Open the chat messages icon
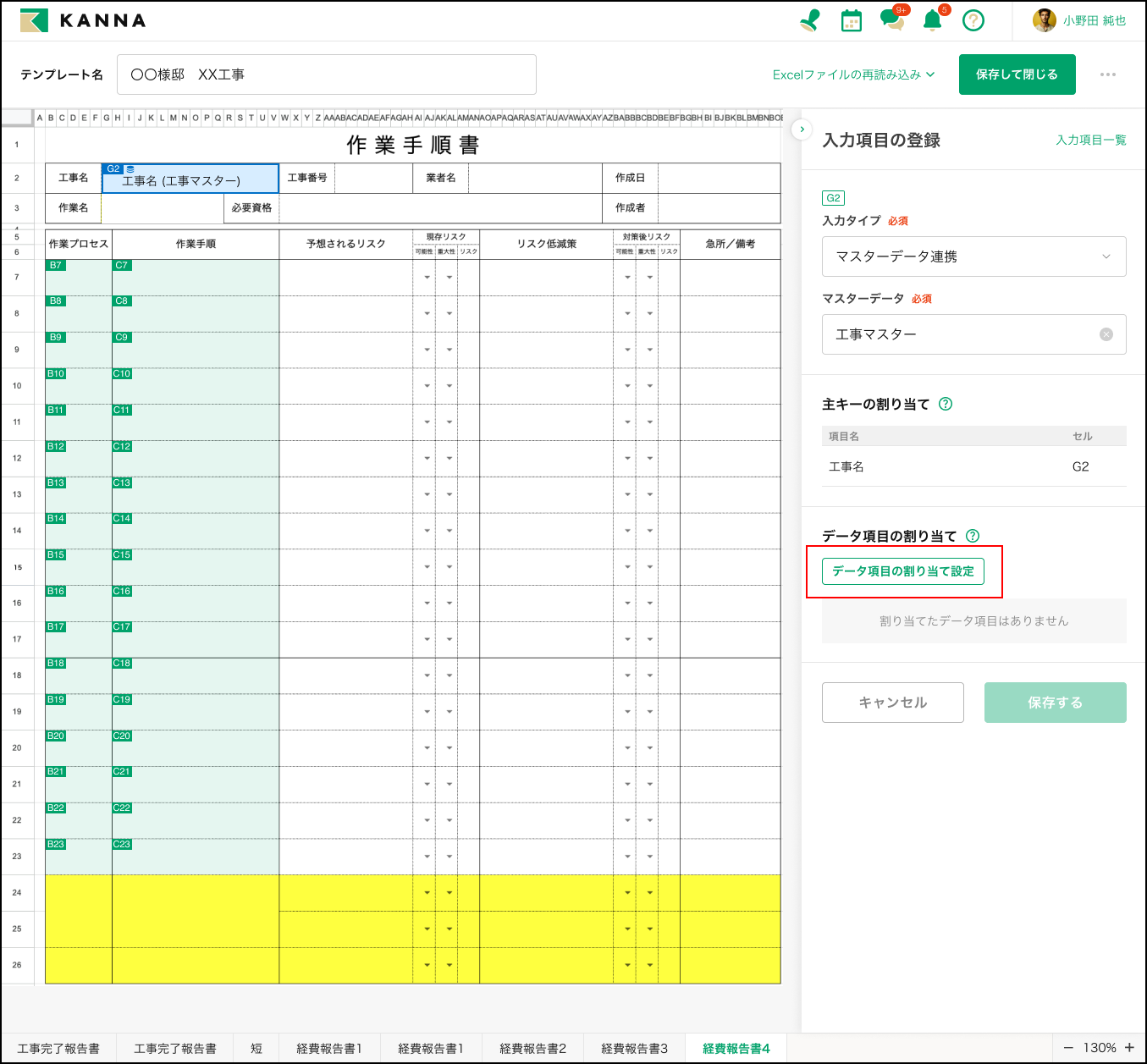 (x=891, y=20)
